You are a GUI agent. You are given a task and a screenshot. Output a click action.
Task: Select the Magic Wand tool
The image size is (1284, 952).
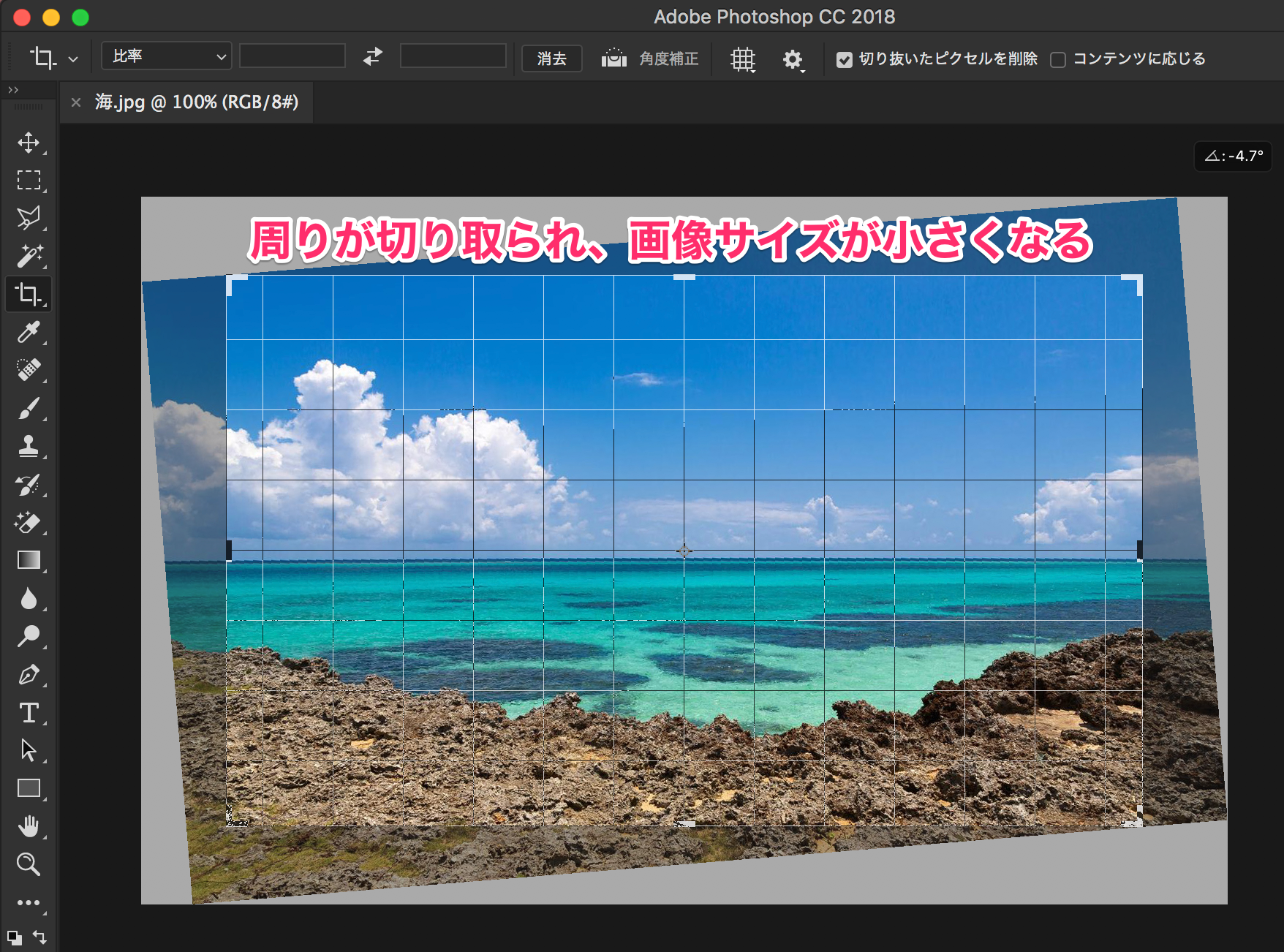[x=29, y=256]
